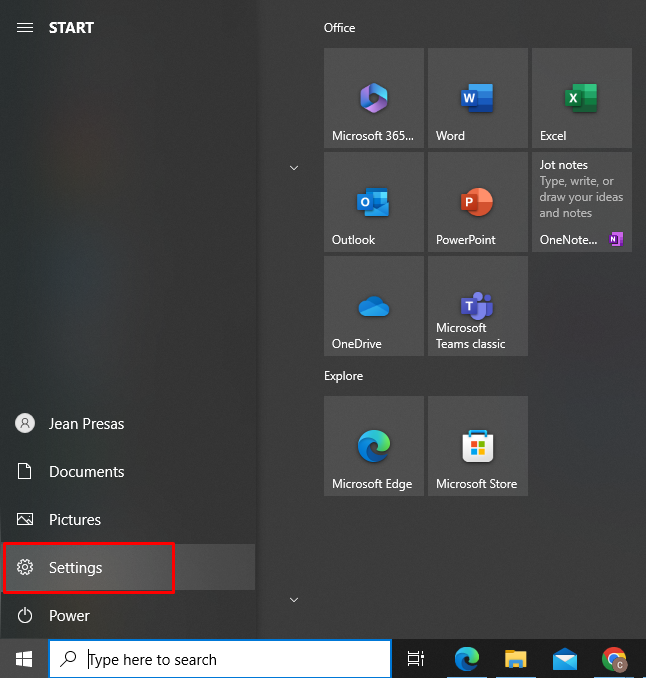
Task: Open the Documents folder shortcut
Action: pyautogui.click(x=128, y=471)
